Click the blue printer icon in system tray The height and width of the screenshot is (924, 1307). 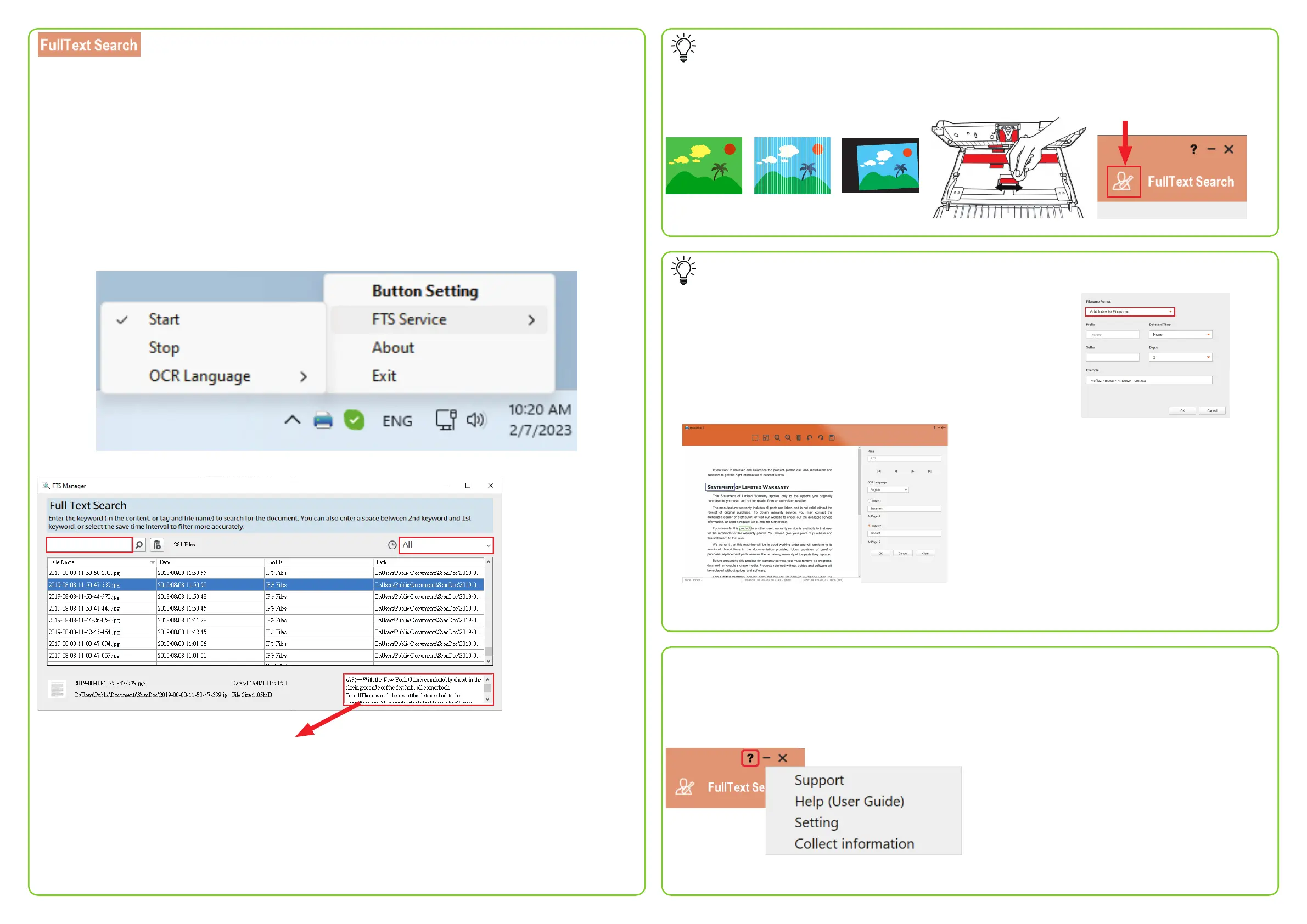click(x=323, y=420)
